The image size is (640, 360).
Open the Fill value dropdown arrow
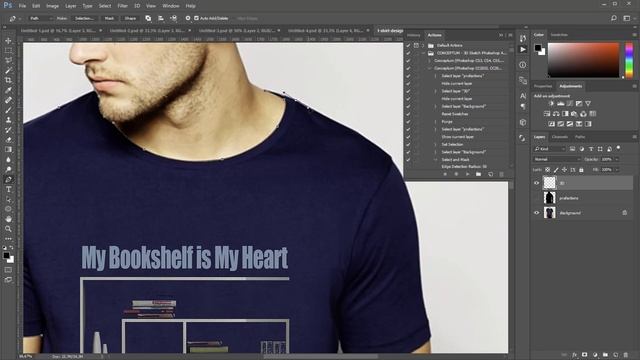point(617,169)
